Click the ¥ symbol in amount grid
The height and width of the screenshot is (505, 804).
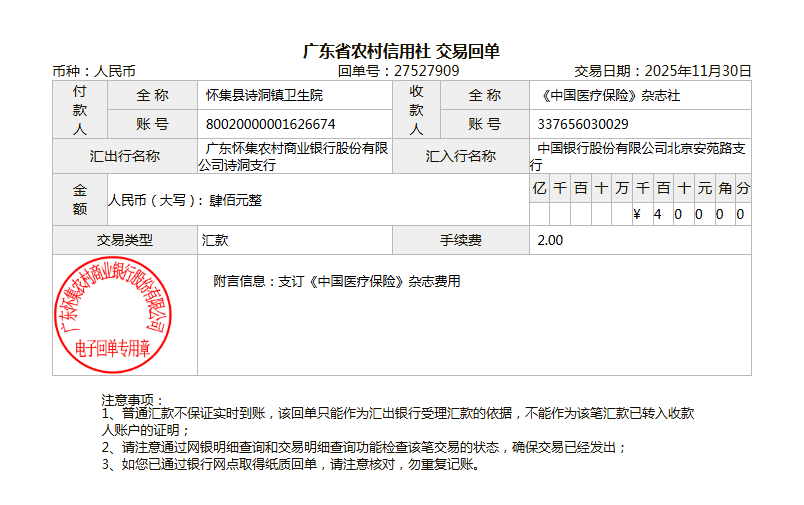pos(637,214)
